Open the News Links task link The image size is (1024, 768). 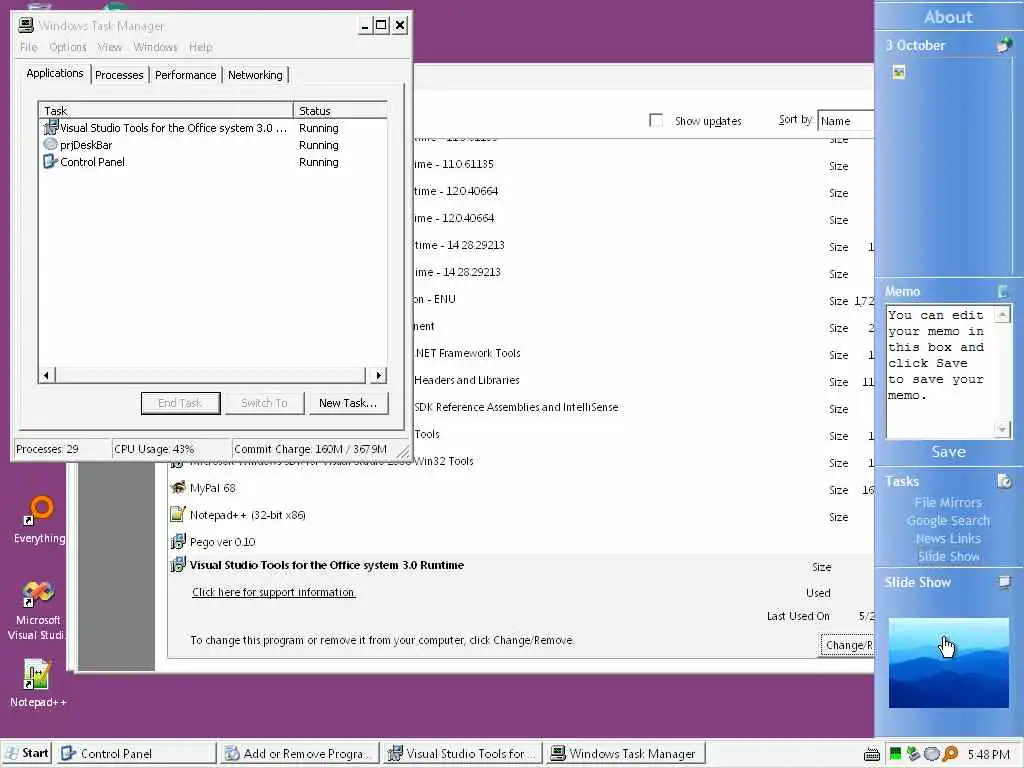tap(948, 538)
